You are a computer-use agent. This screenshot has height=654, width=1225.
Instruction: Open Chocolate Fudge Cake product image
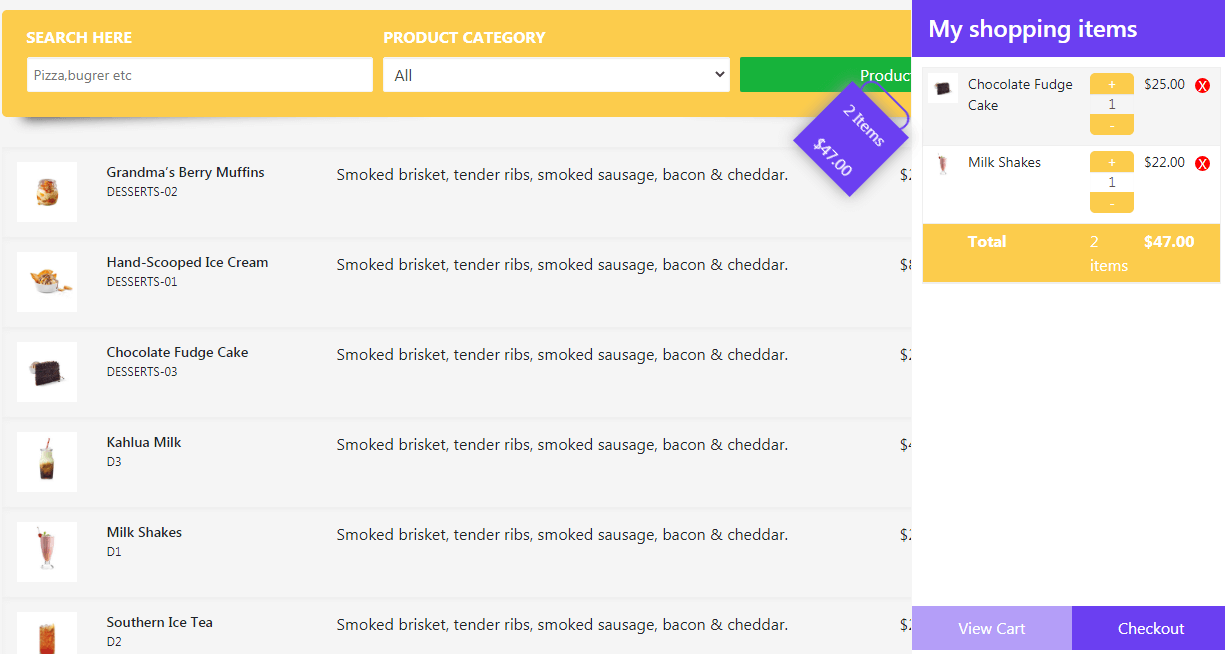tap(47, 372)
